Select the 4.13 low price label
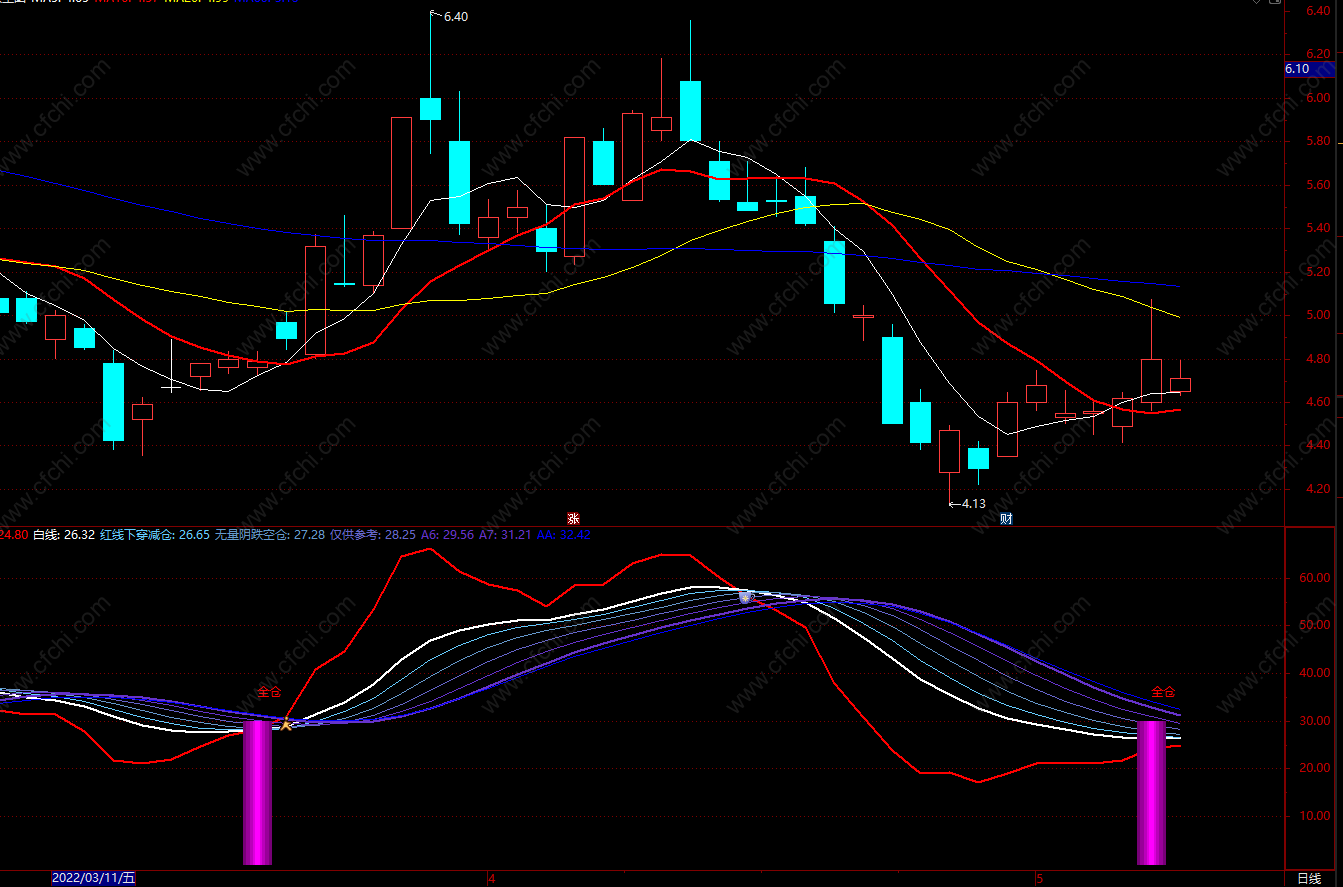 click(974, 504)
